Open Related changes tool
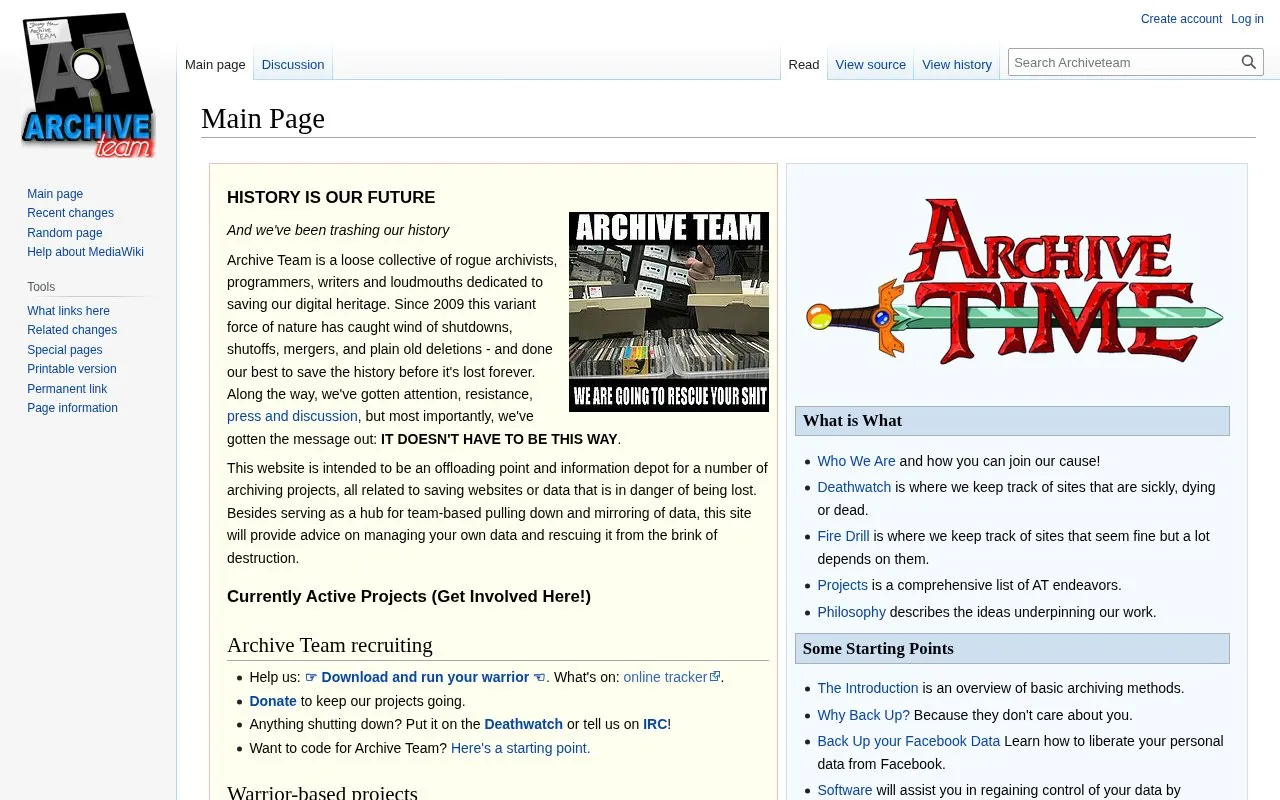Image resolution: width=1280 pixels, height=800 pixels. [72, 330]
